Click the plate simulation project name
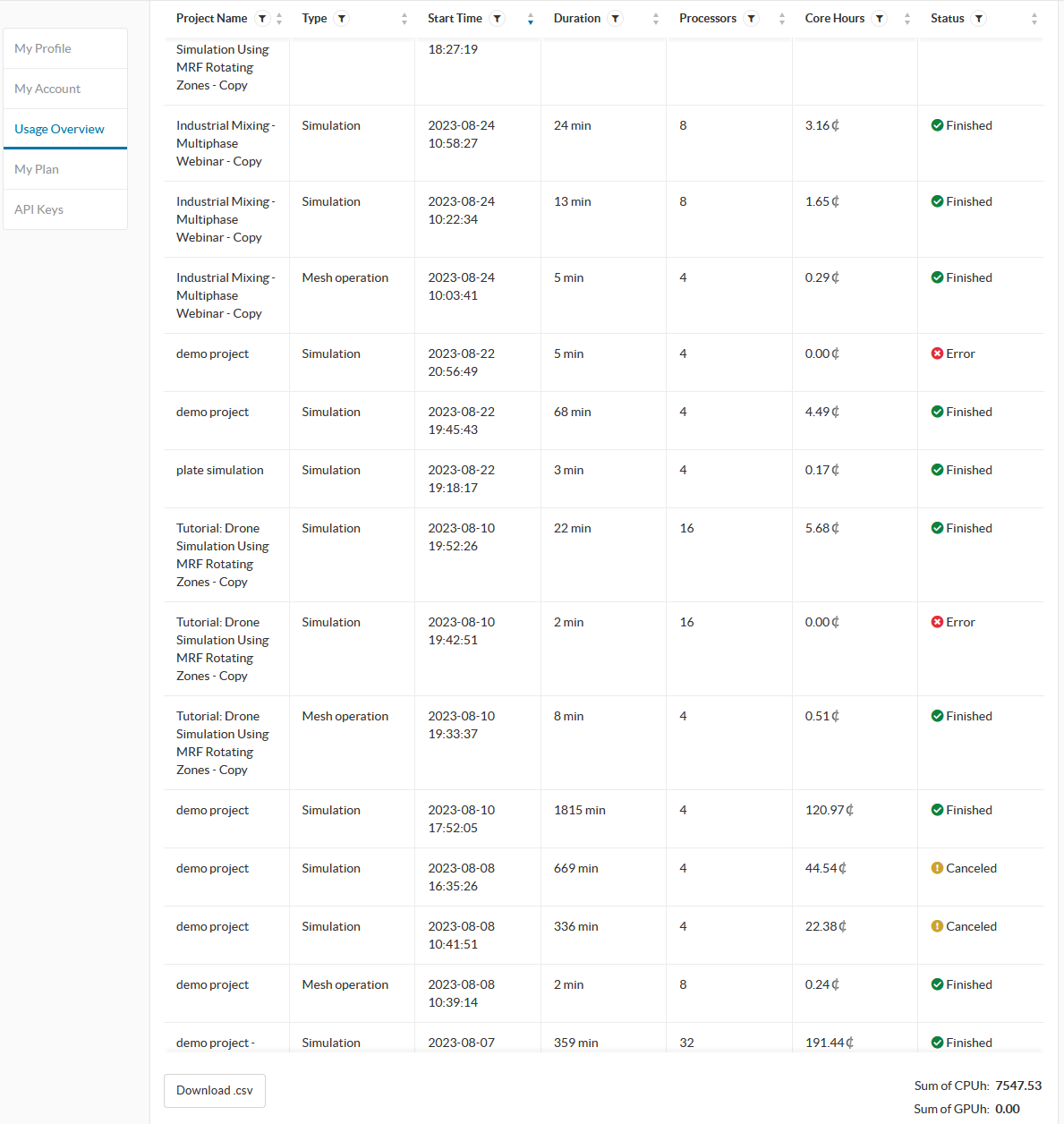Screen dimensions: 1064x1124 pos(220,470)
